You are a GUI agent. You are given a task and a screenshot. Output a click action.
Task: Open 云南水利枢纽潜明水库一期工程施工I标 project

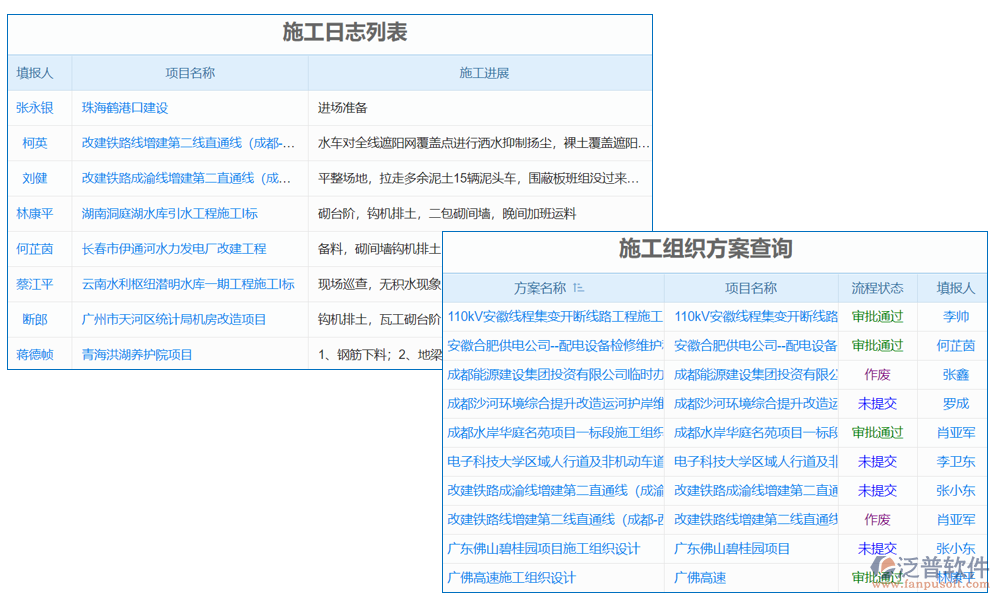click(x=188, y=284)
